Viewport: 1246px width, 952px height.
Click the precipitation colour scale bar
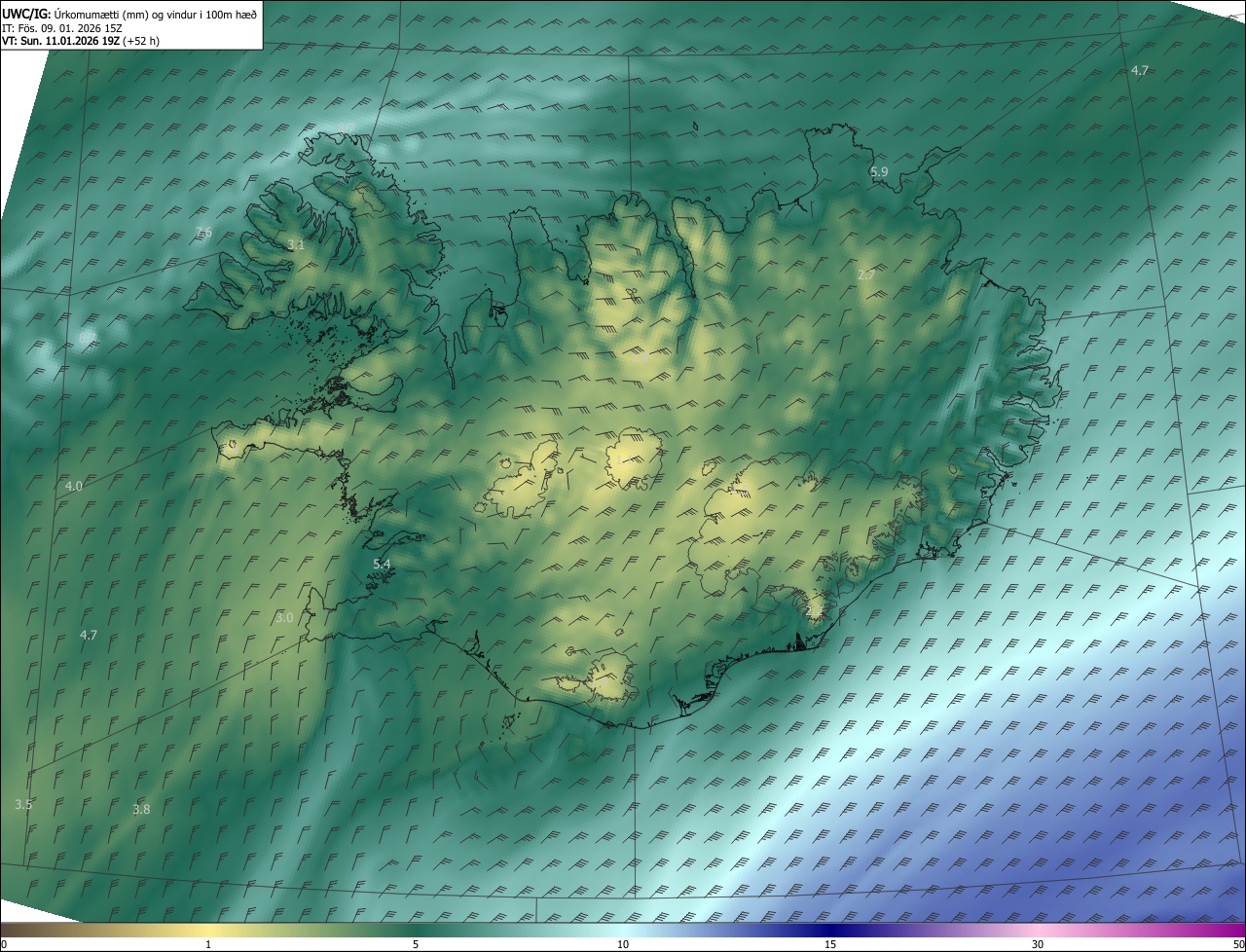pos(623,931)
